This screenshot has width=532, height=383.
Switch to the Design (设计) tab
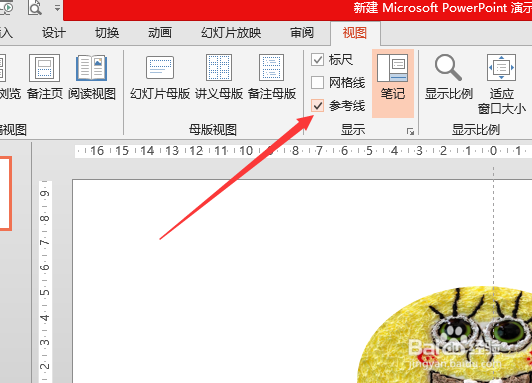coord(54,33)
